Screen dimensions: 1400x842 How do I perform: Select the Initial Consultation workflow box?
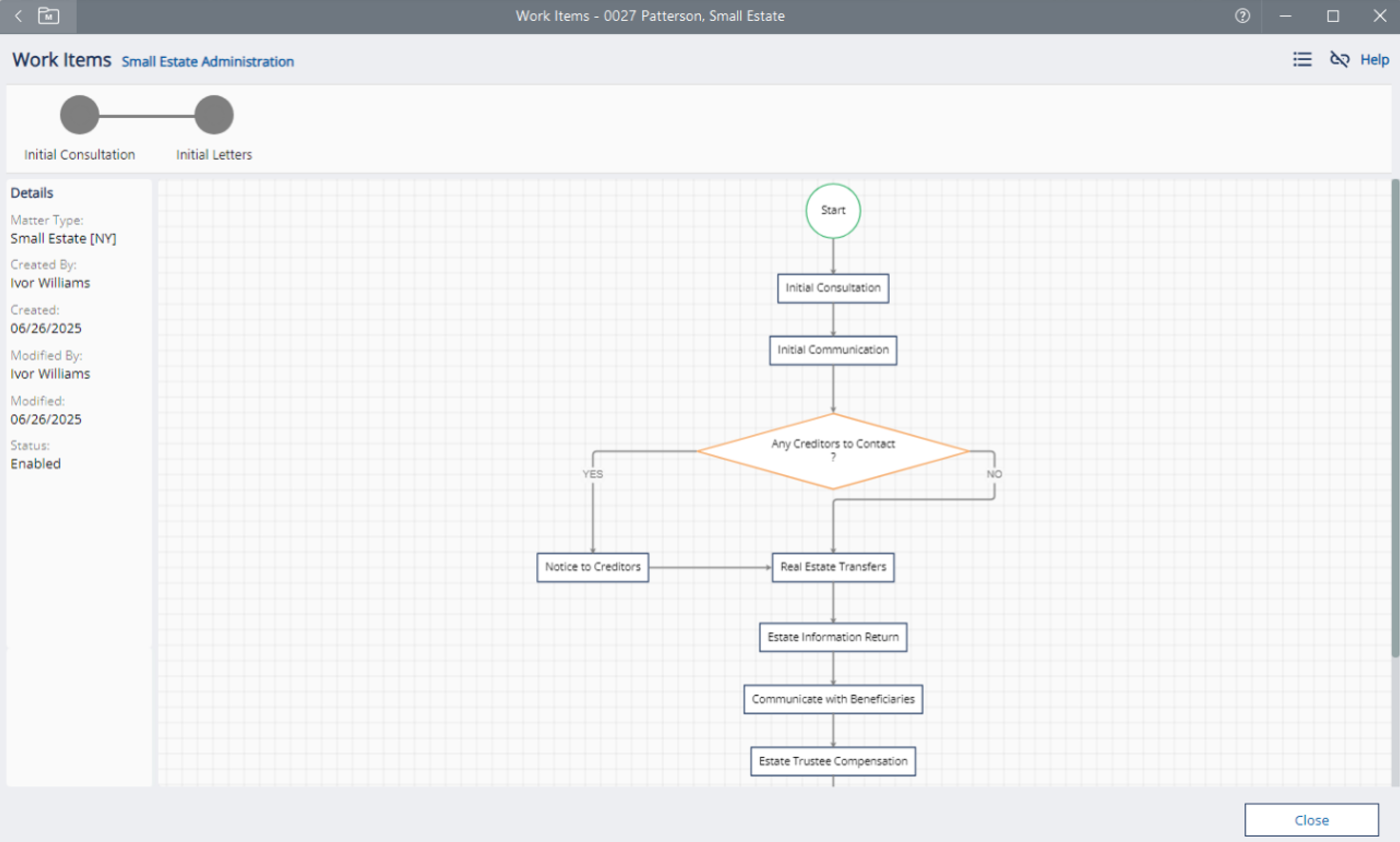tap(833, 288)
